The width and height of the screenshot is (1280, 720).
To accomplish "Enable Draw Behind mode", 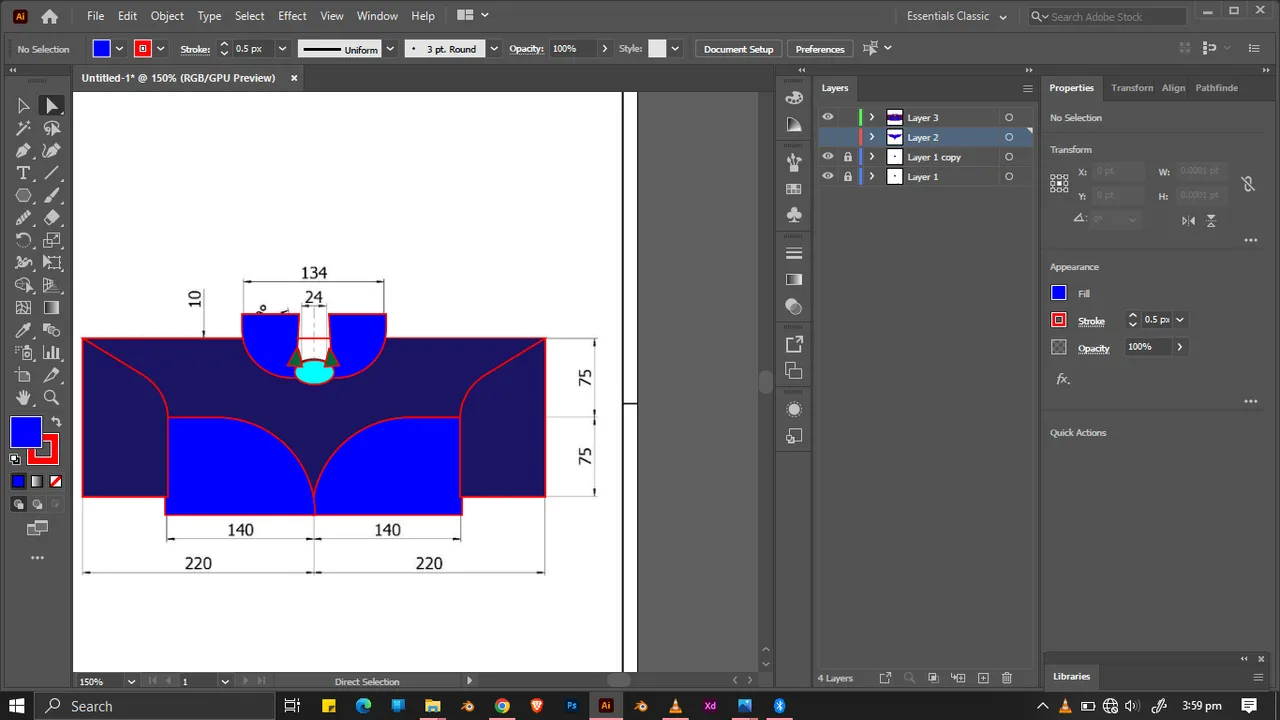I will point(37,504).
